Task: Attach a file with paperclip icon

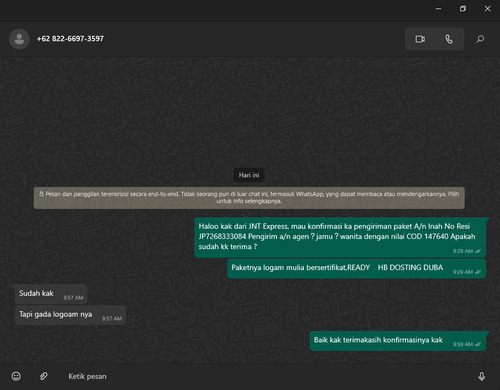Action: (x=43, y=376)
